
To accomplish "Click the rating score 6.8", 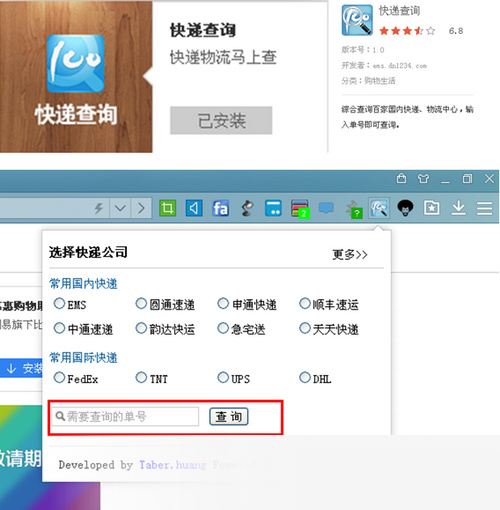I will pyautogui.click(x=456, y=31).
